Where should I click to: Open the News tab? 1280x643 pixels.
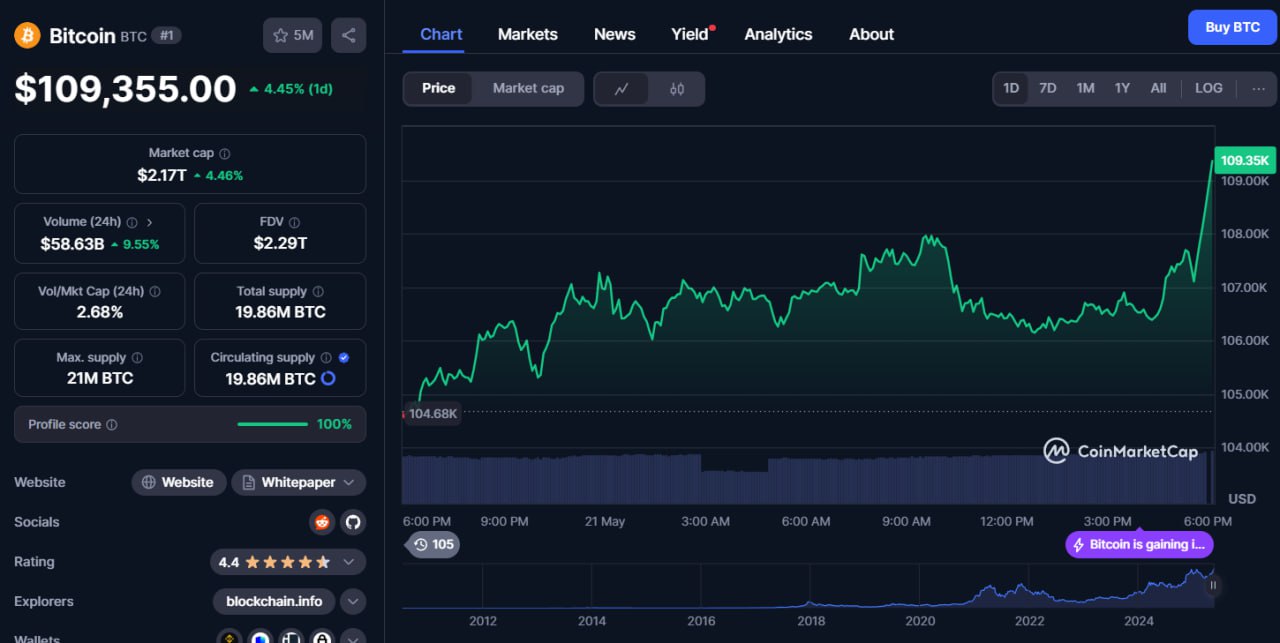[614, 34]
